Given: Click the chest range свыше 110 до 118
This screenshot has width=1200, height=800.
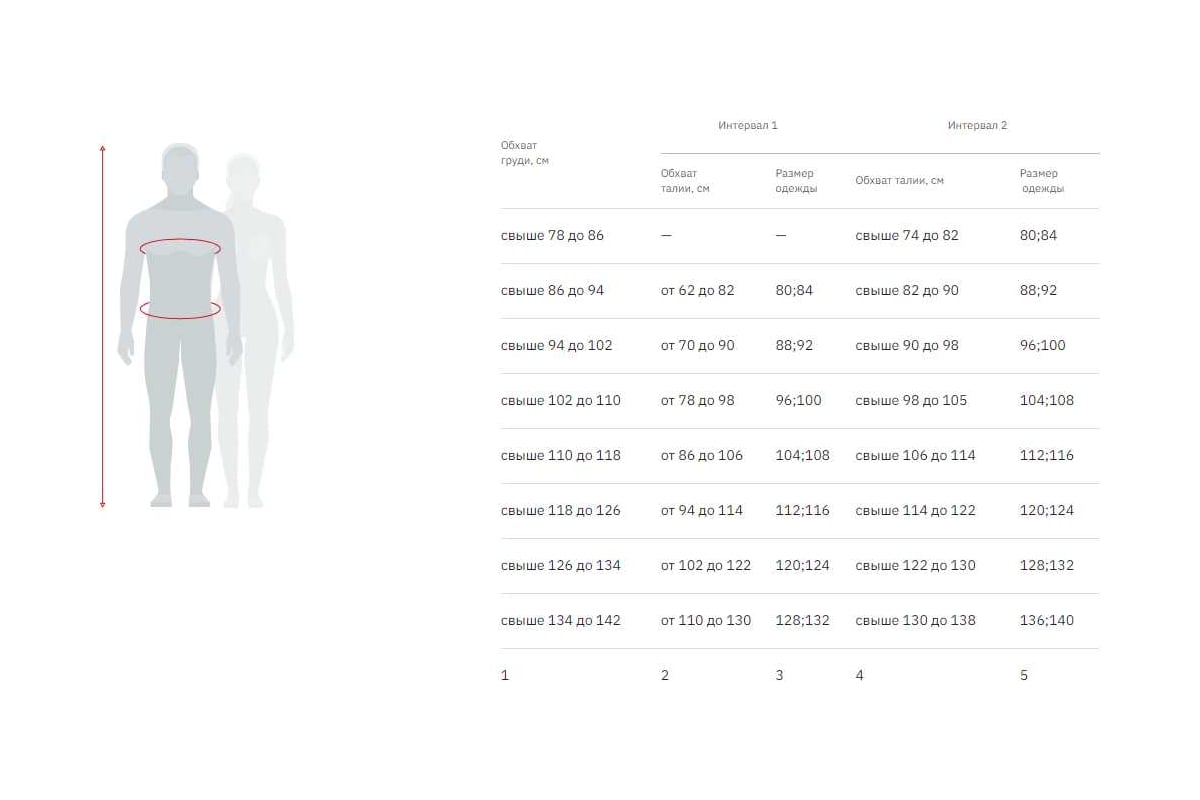Looking at the screenshot, I should click(560, 456).
